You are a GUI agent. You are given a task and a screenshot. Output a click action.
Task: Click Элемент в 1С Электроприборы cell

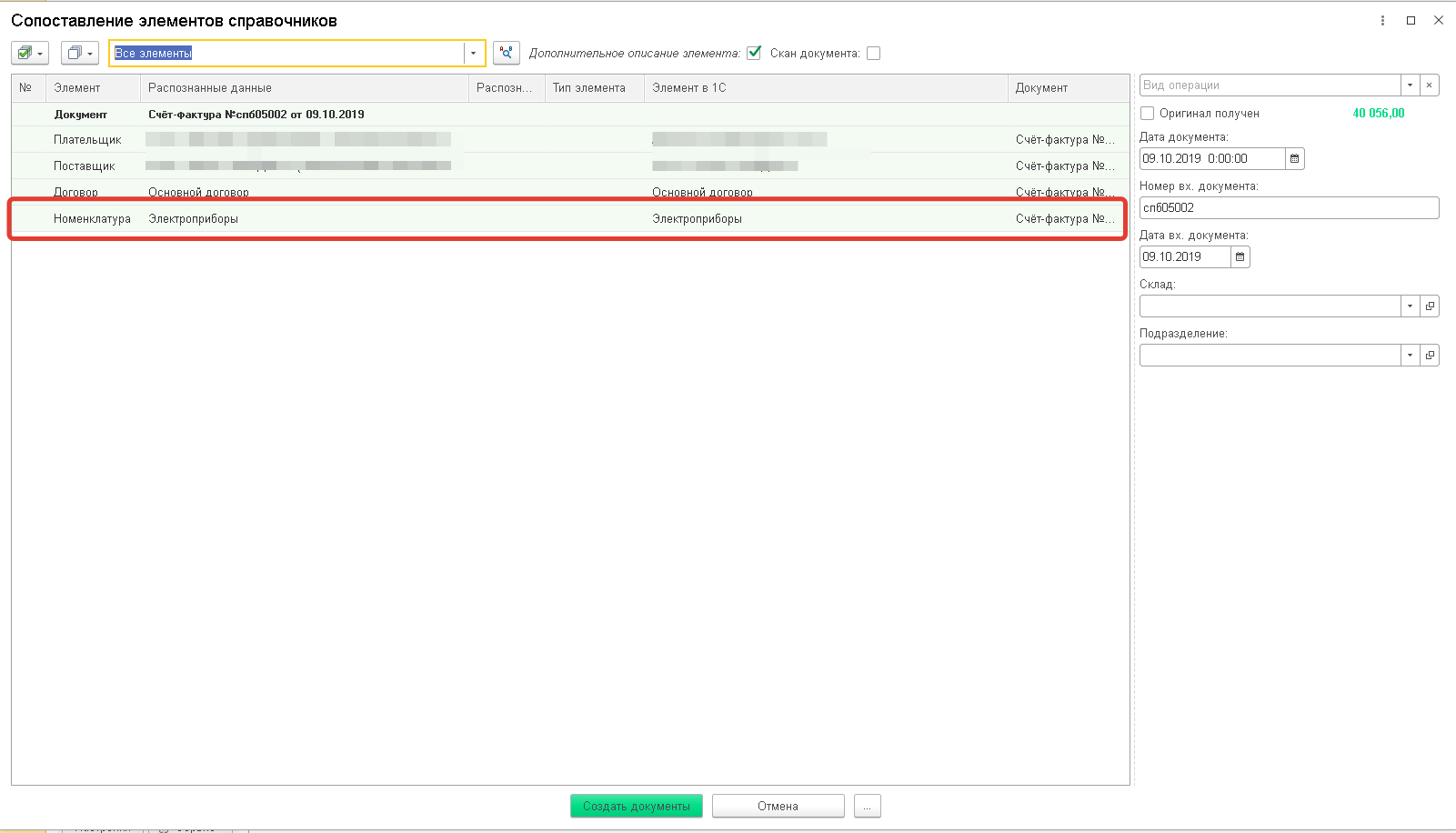(x=698, y=219)
